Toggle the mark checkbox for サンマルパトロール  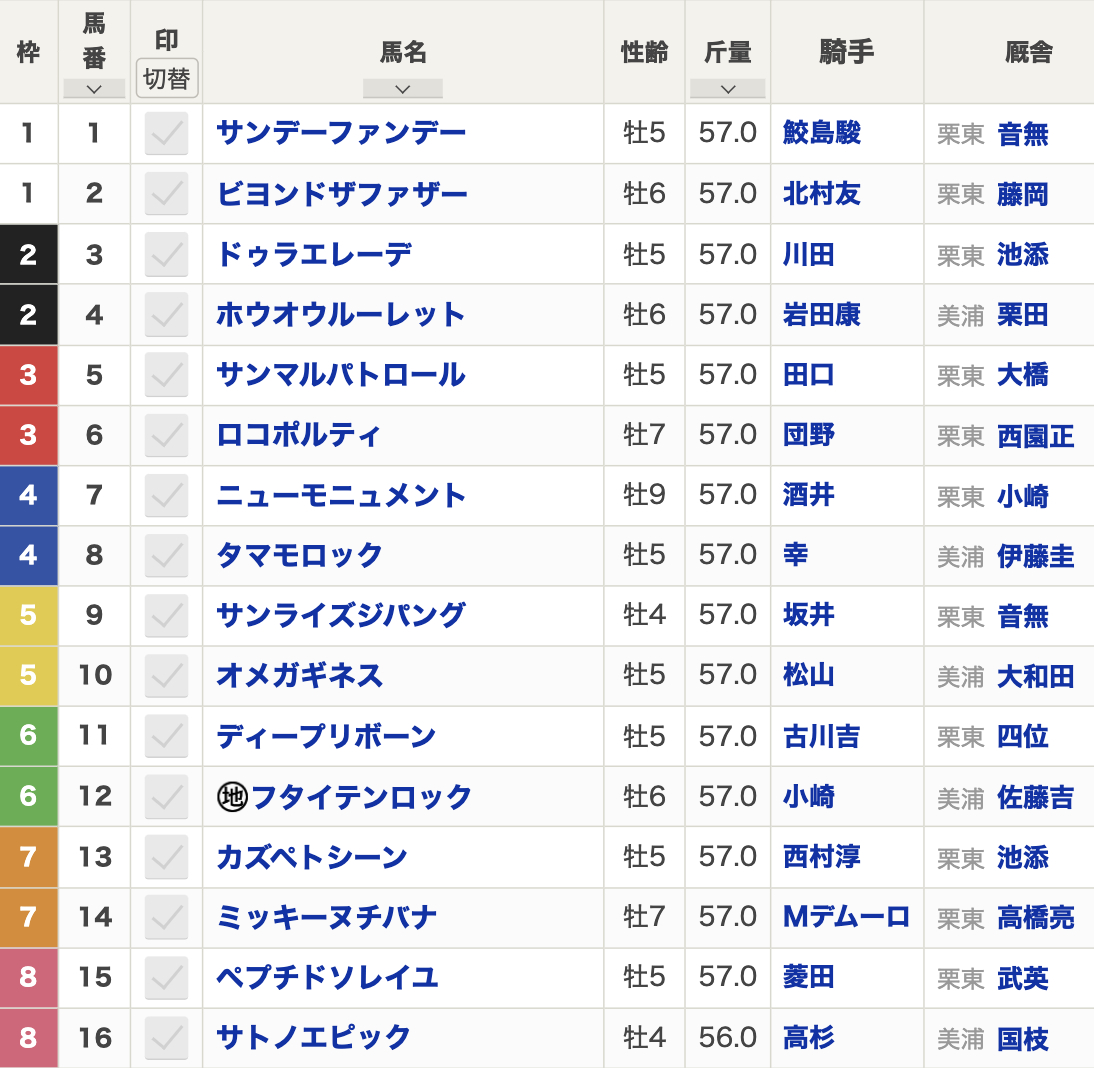pyautogui.click(x=167, y=375)
